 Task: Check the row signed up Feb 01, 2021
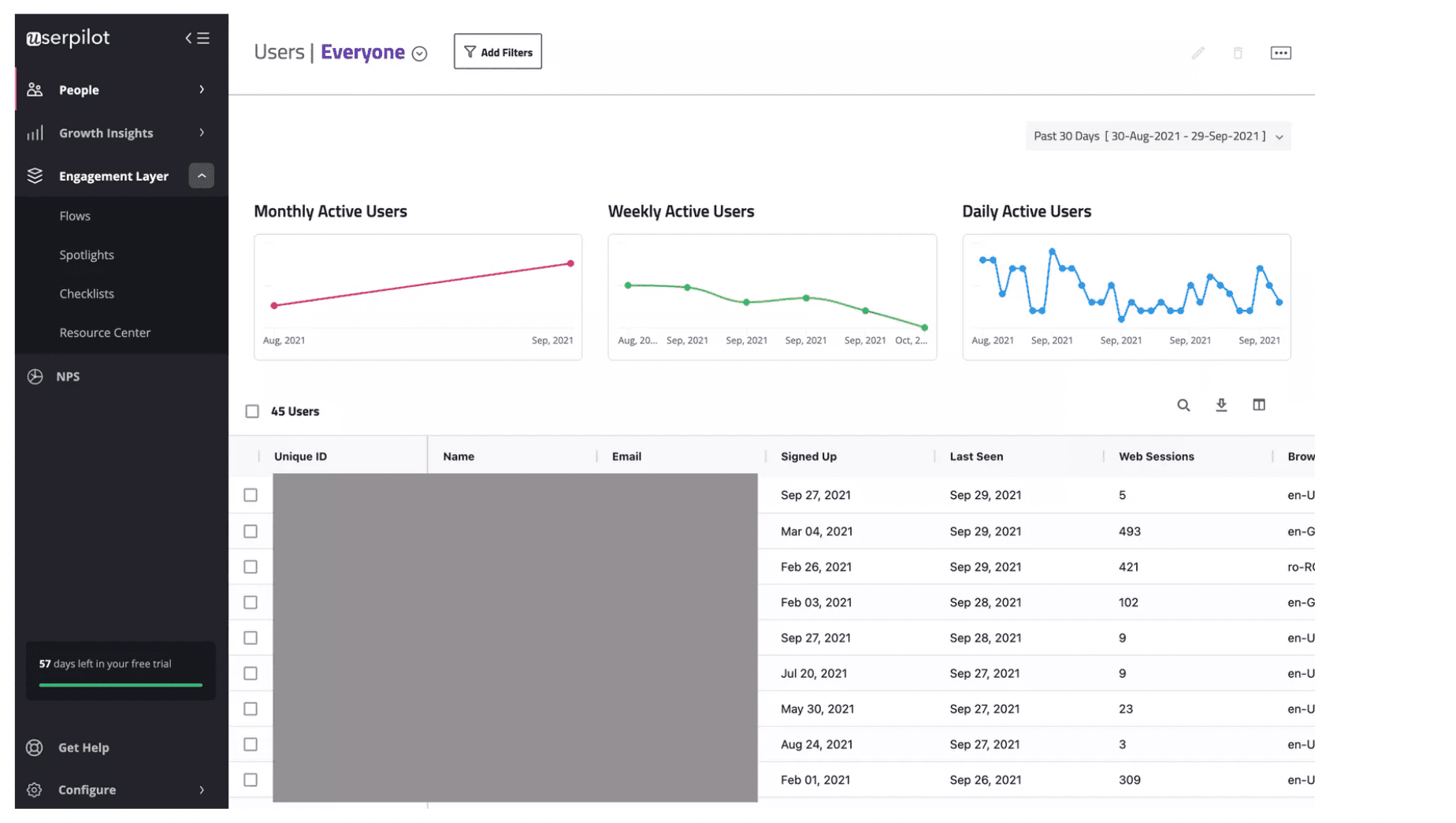(x=251, y=780)
